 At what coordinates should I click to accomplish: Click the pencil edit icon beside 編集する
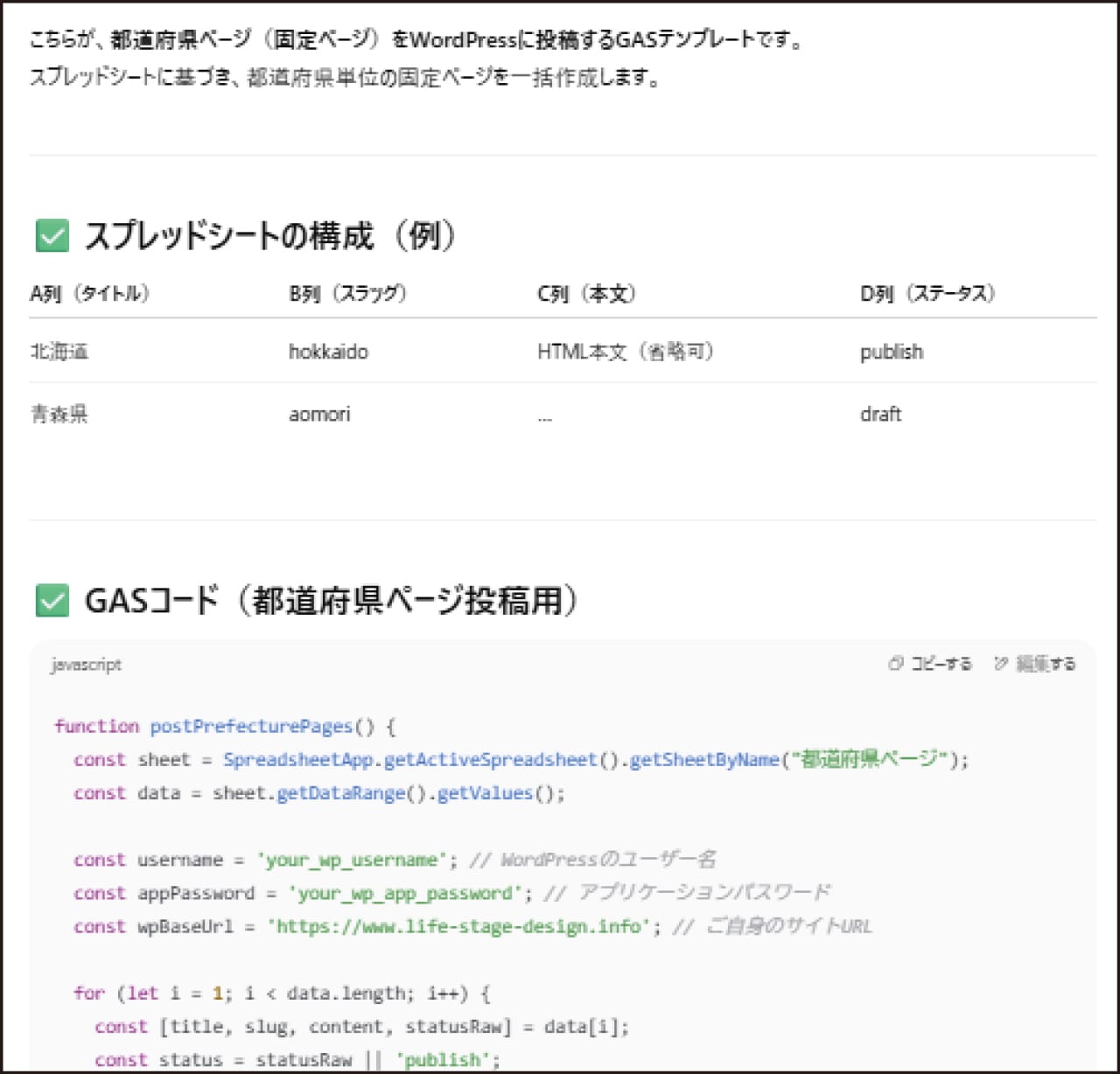click(x=999, y=664)
